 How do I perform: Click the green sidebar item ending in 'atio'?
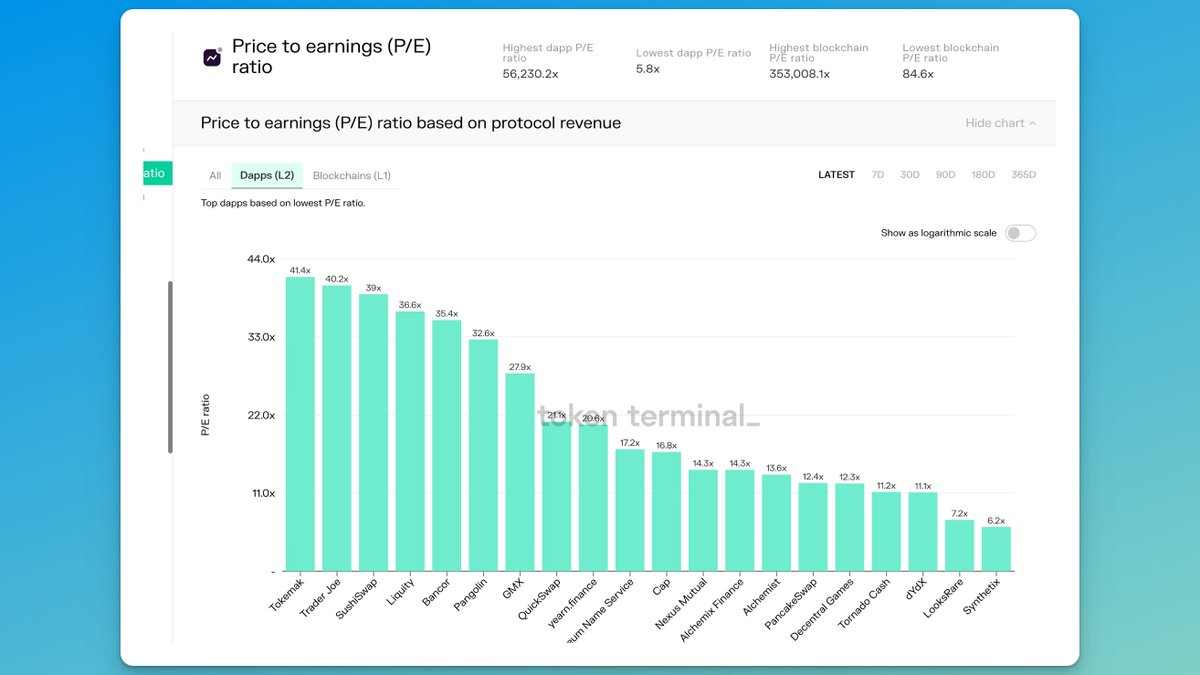(156, 173)
